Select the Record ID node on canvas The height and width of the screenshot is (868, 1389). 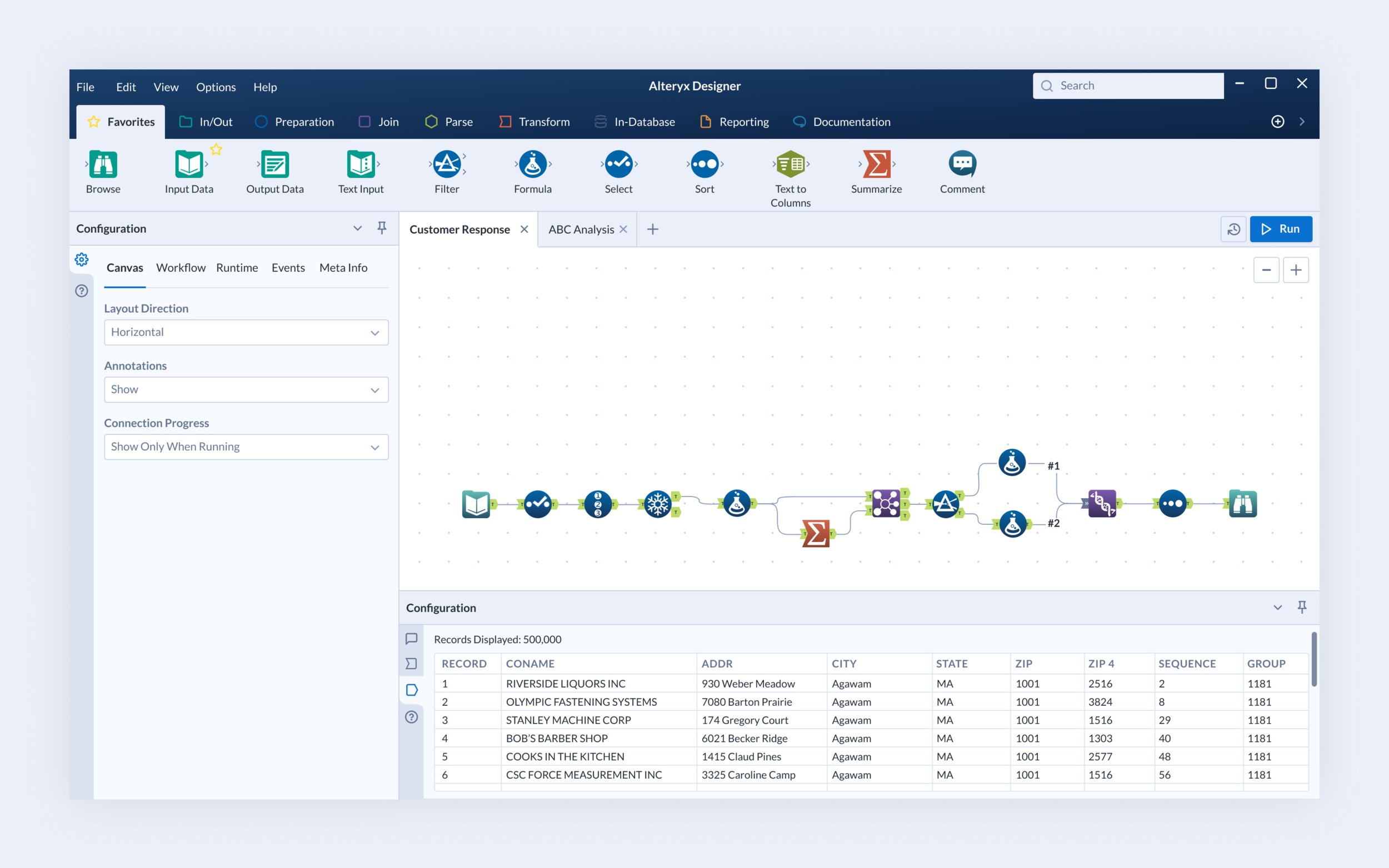click(x=598, y=504)
